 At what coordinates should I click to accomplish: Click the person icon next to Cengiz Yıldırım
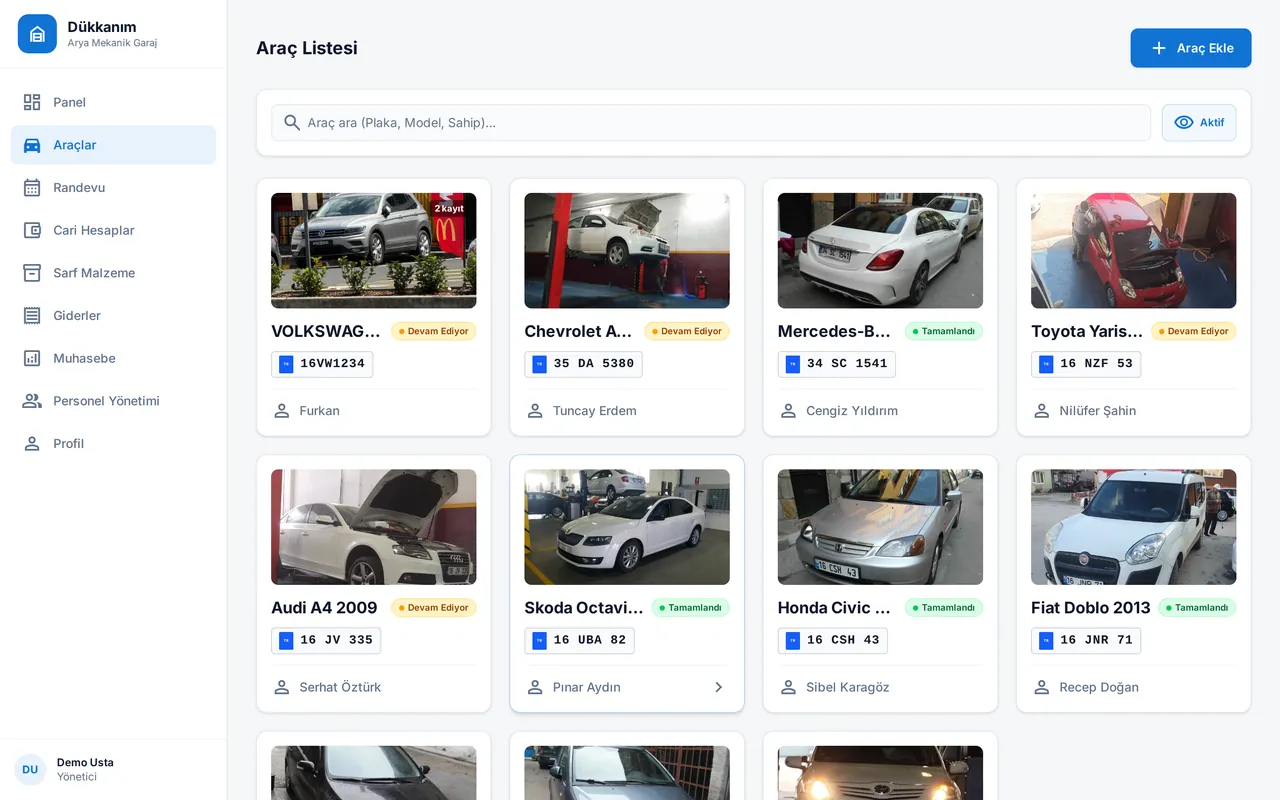click(x=788, y=411)
